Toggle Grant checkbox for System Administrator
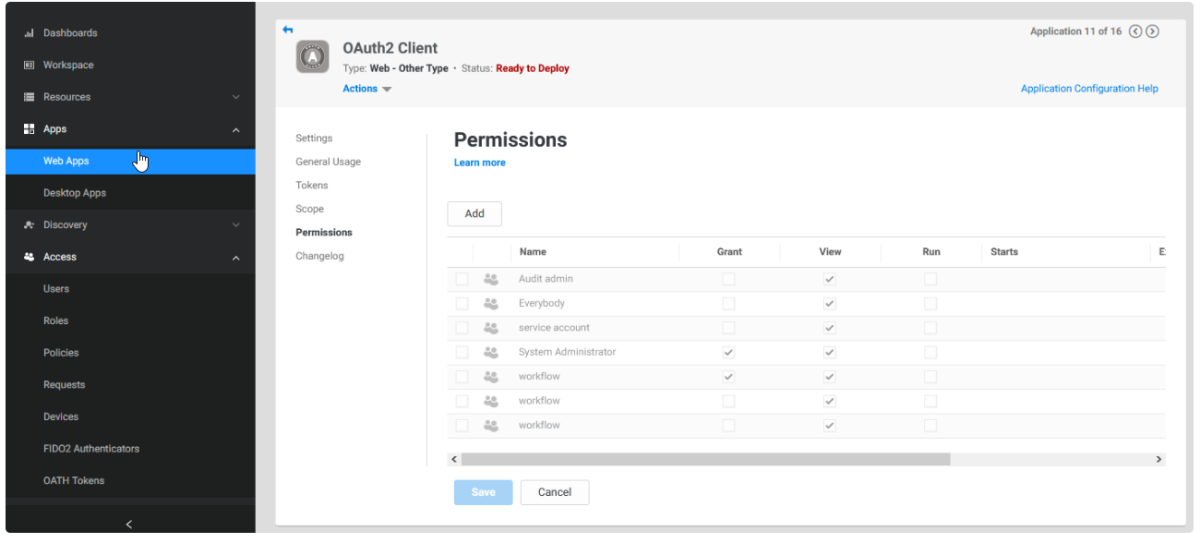1200x543 pixels. (x=729, y=352)
